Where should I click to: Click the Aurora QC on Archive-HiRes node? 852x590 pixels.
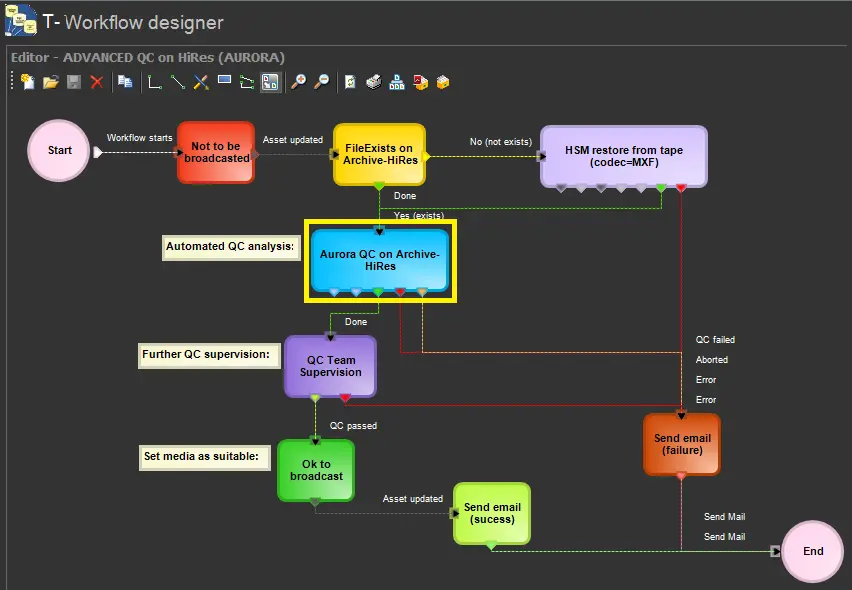tap(379, 260)
